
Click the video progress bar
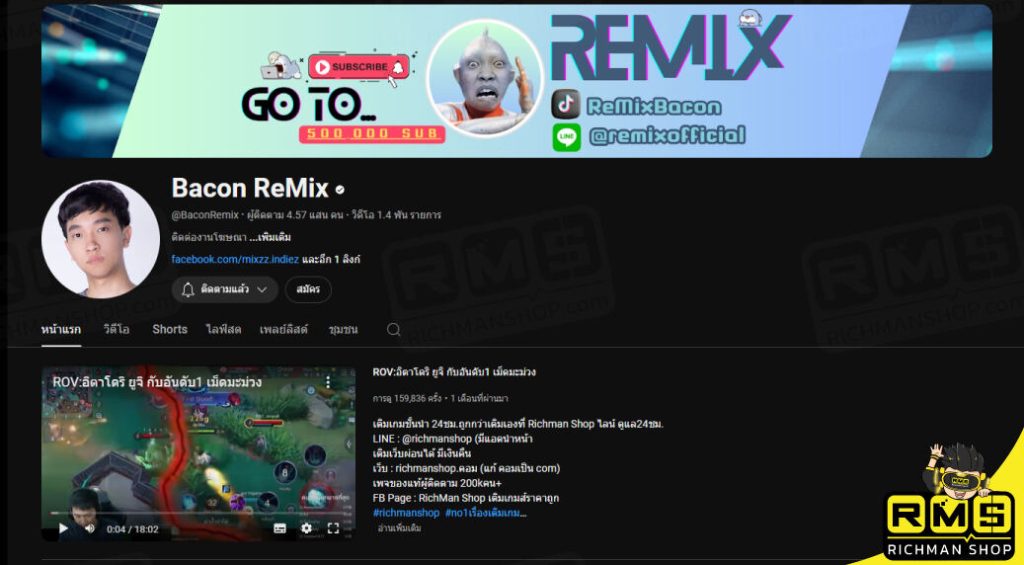click(198, 514)
